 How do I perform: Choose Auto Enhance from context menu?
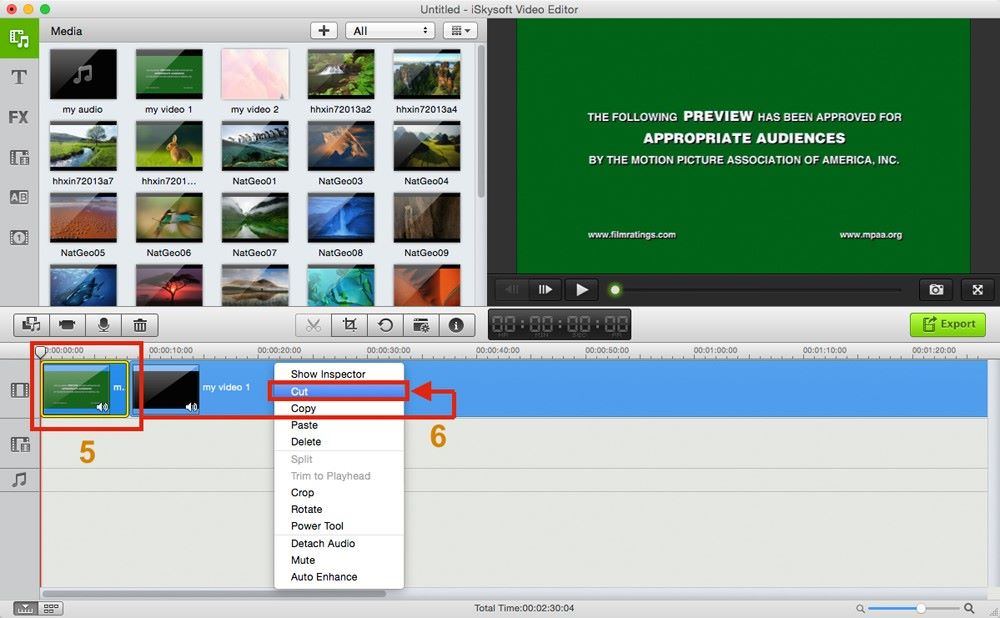[x=339, y=577]
